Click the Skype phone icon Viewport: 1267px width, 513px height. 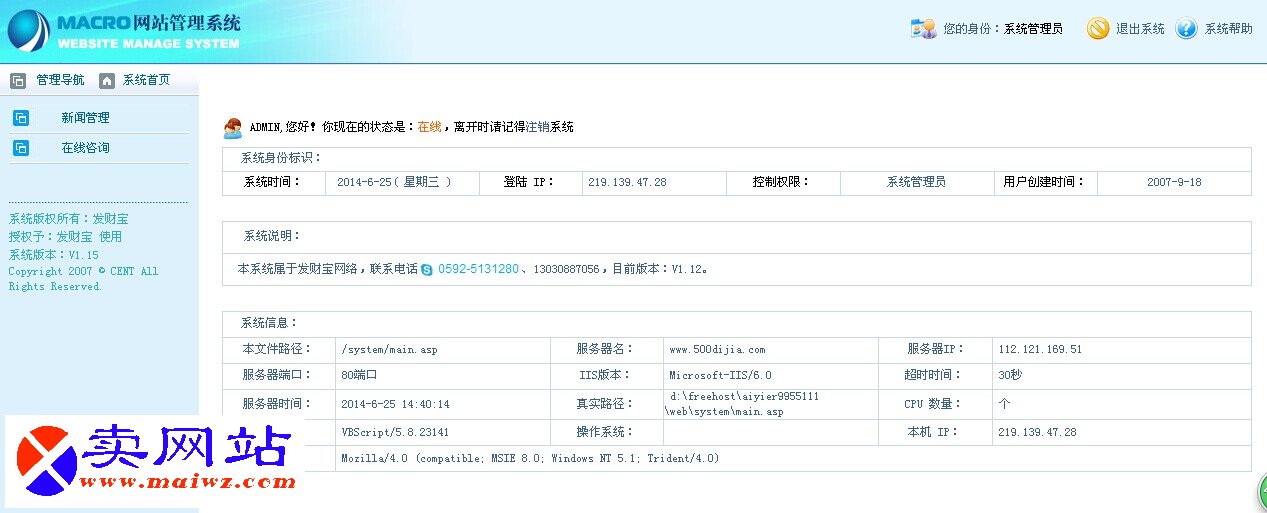[x=427, y=270]
